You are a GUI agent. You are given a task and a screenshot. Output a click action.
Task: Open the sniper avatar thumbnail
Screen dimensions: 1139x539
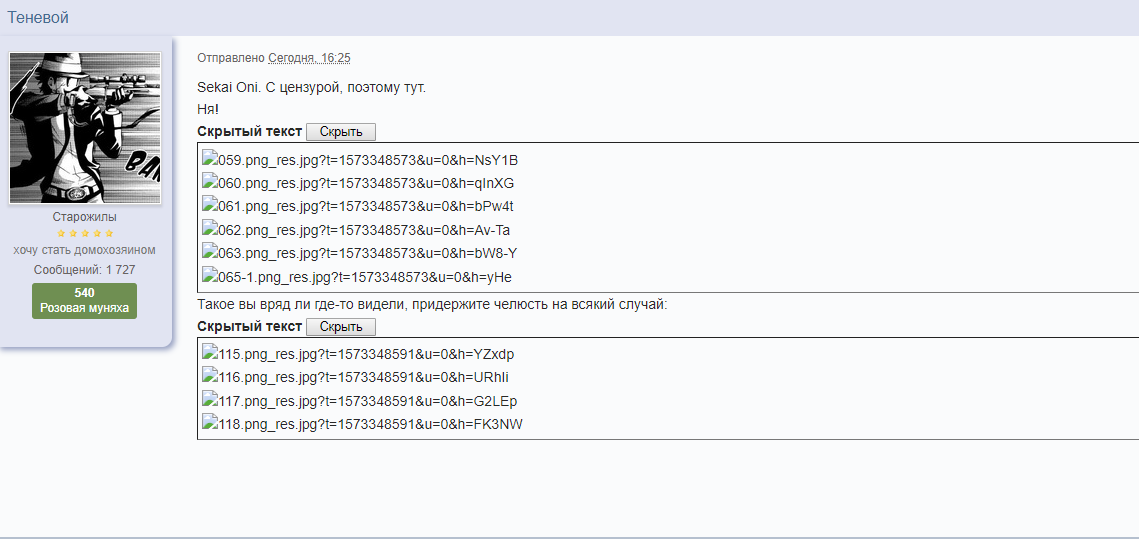(x=85, y=128)
